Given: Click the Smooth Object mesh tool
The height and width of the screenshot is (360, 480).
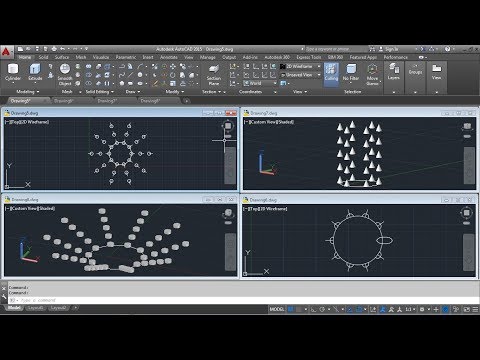Looking at the screenshot, I should 65,74.
